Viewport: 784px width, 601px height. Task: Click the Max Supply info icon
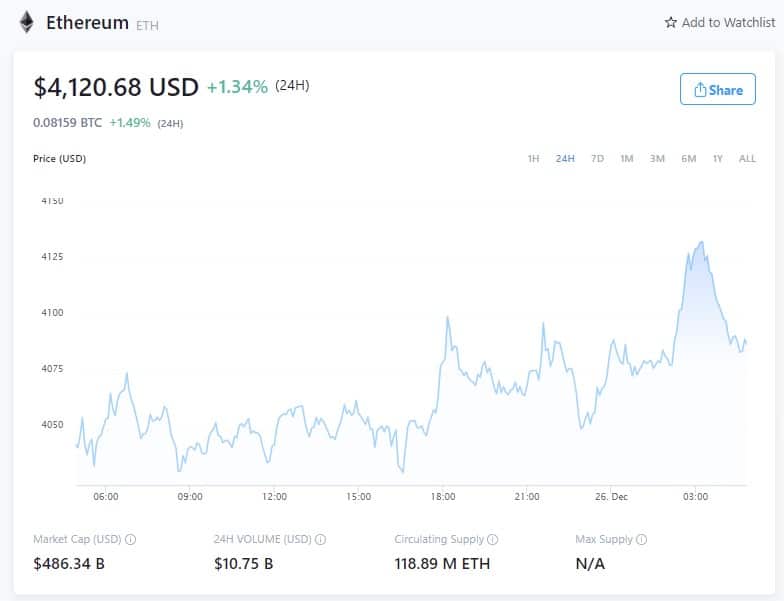[x=642, y=540]
